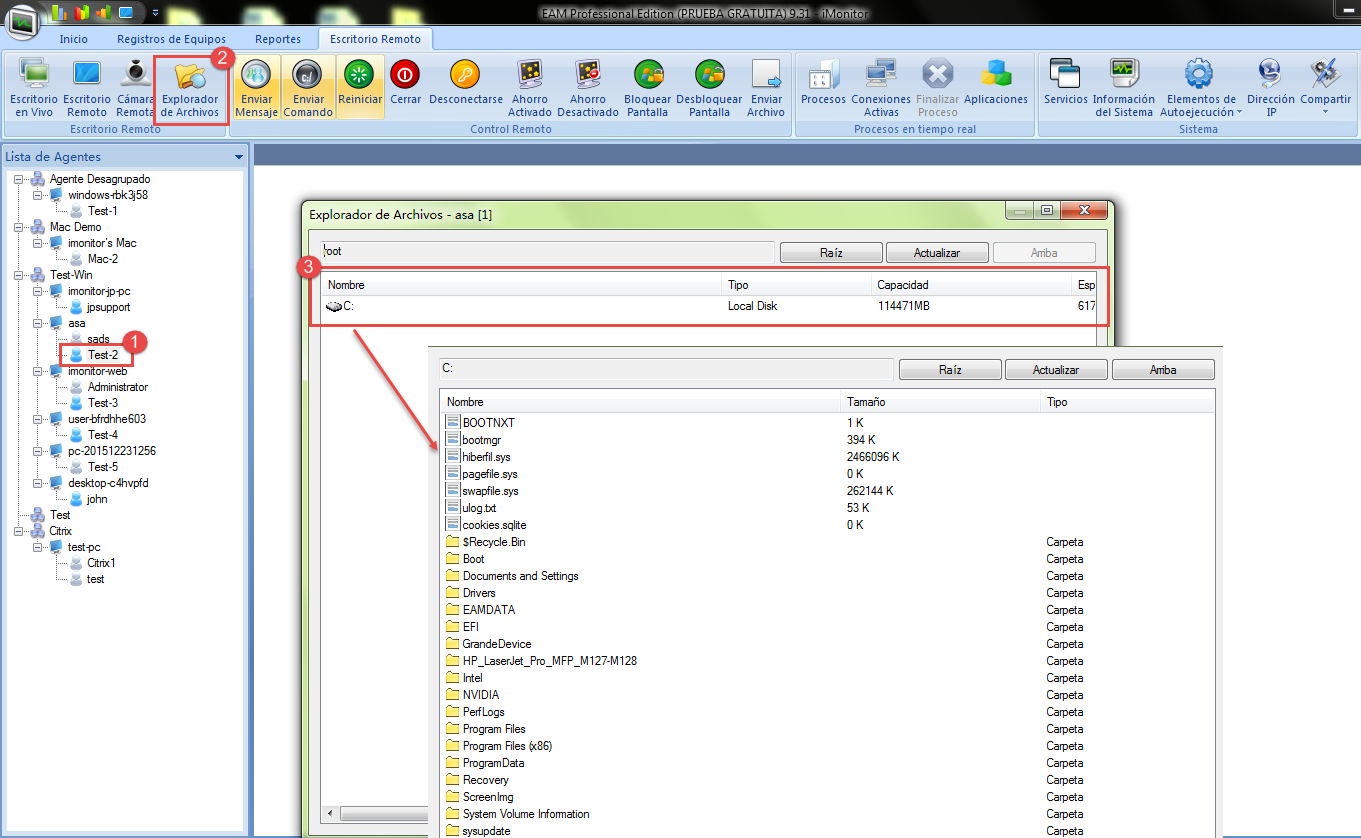Launch Cámara Remota webcam tool
This screenshot has width=1361, height=838.
click(x=135, y=87)
